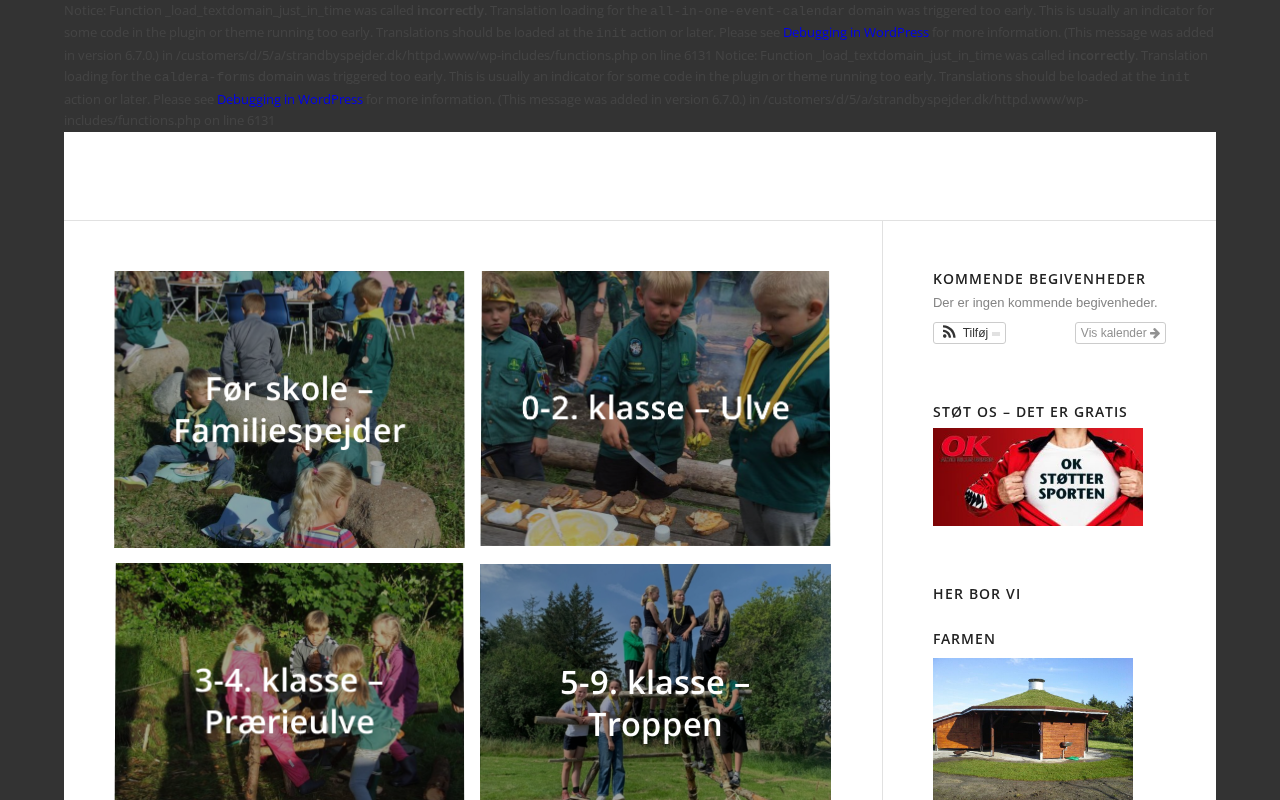The height and width of the screenshot is (800, 1280).
Task: Select the 0-2. klasse – Ulve image
Action: pyautogui.click(x=655, y=408)
